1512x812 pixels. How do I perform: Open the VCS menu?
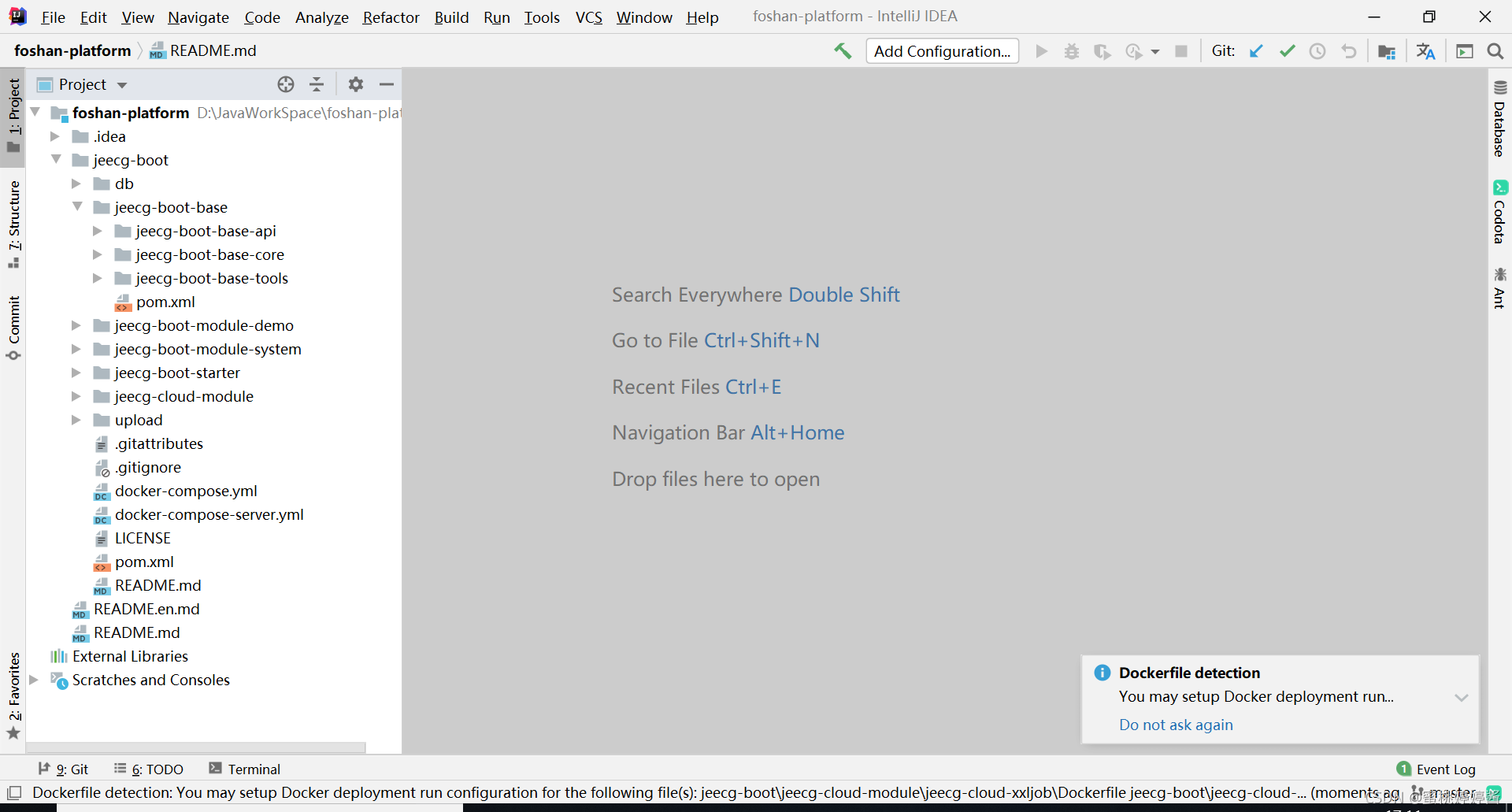589,17
